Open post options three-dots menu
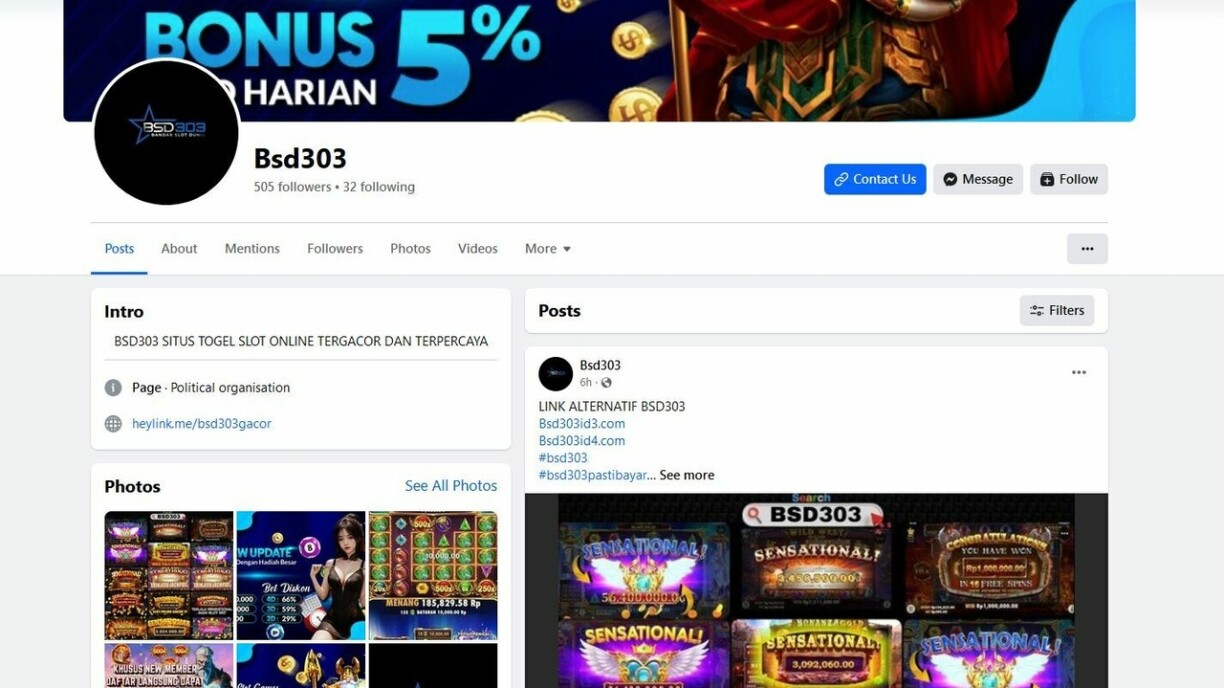 (x=1079, y=372)
